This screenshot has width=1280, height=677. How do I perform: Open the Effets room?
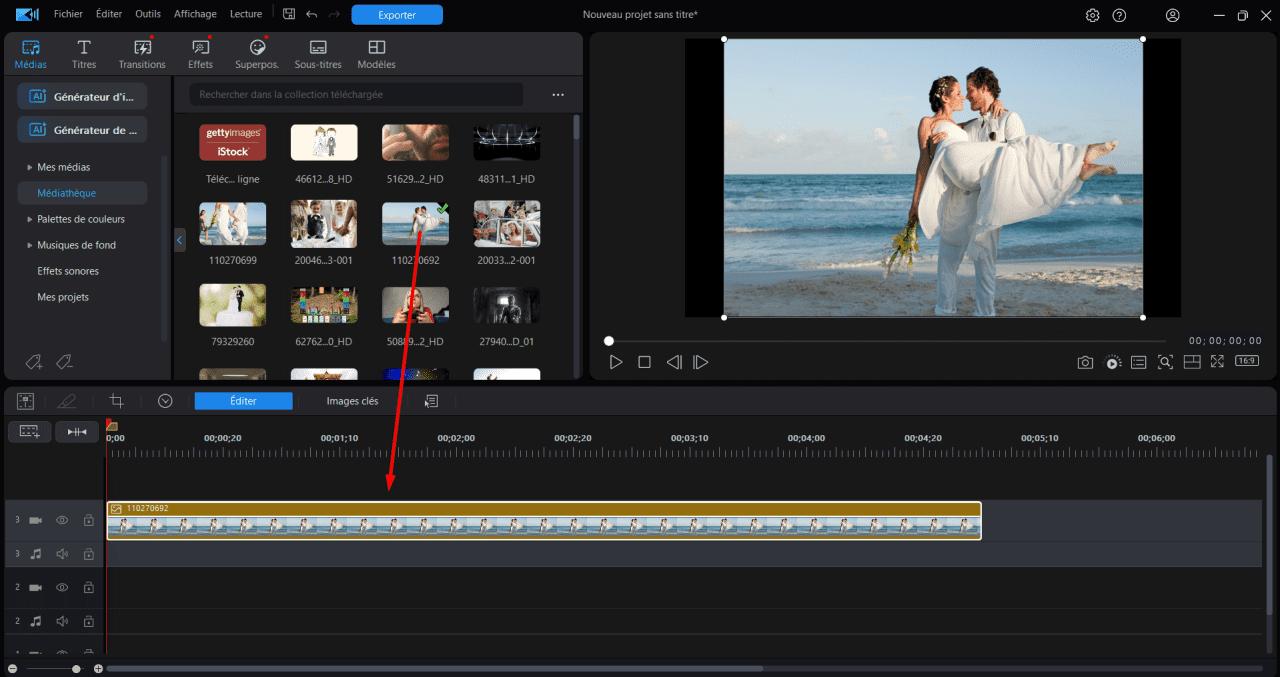click(x=200, y=54)
